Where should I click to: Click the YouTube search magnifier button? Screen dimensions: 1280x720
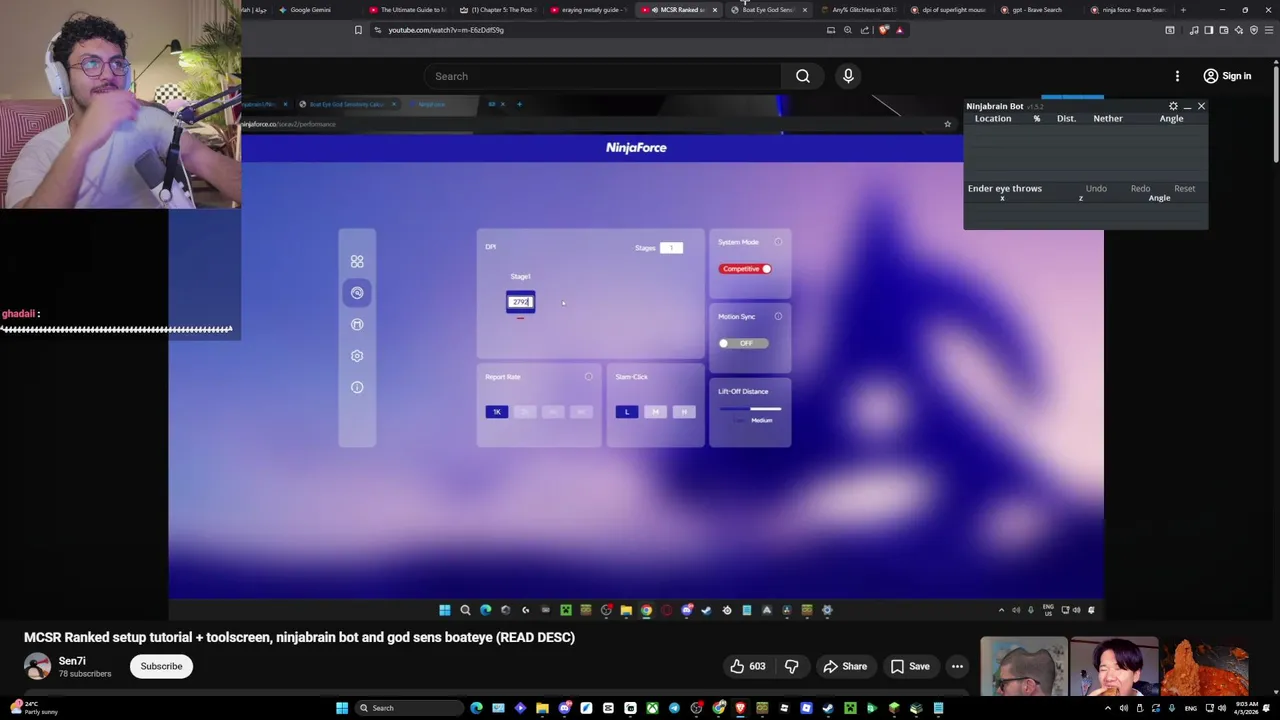[x=803, y=76]
